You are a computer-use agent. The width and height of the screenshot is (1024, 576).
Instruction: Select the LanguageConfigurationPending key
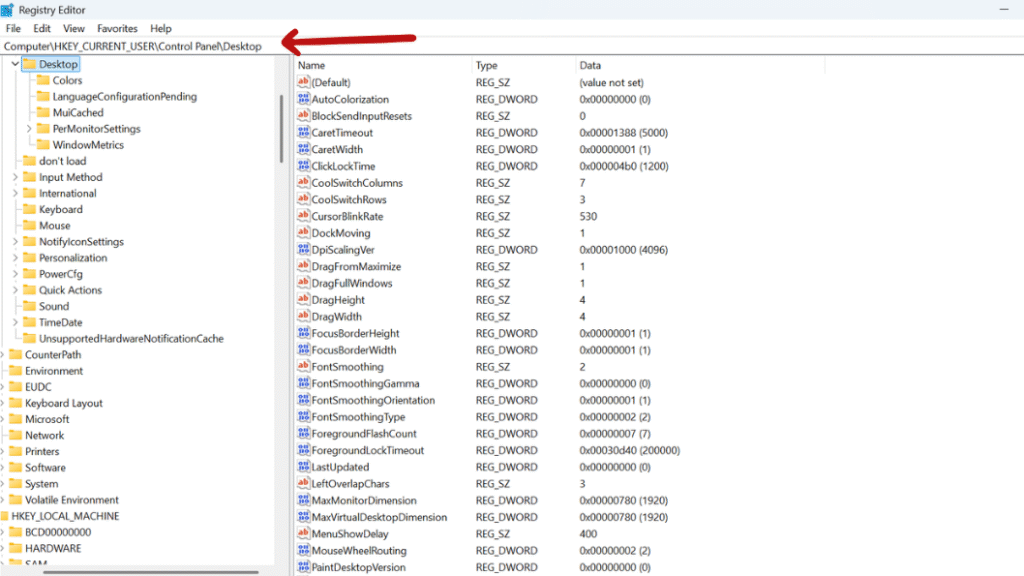(x=124, y=97)
